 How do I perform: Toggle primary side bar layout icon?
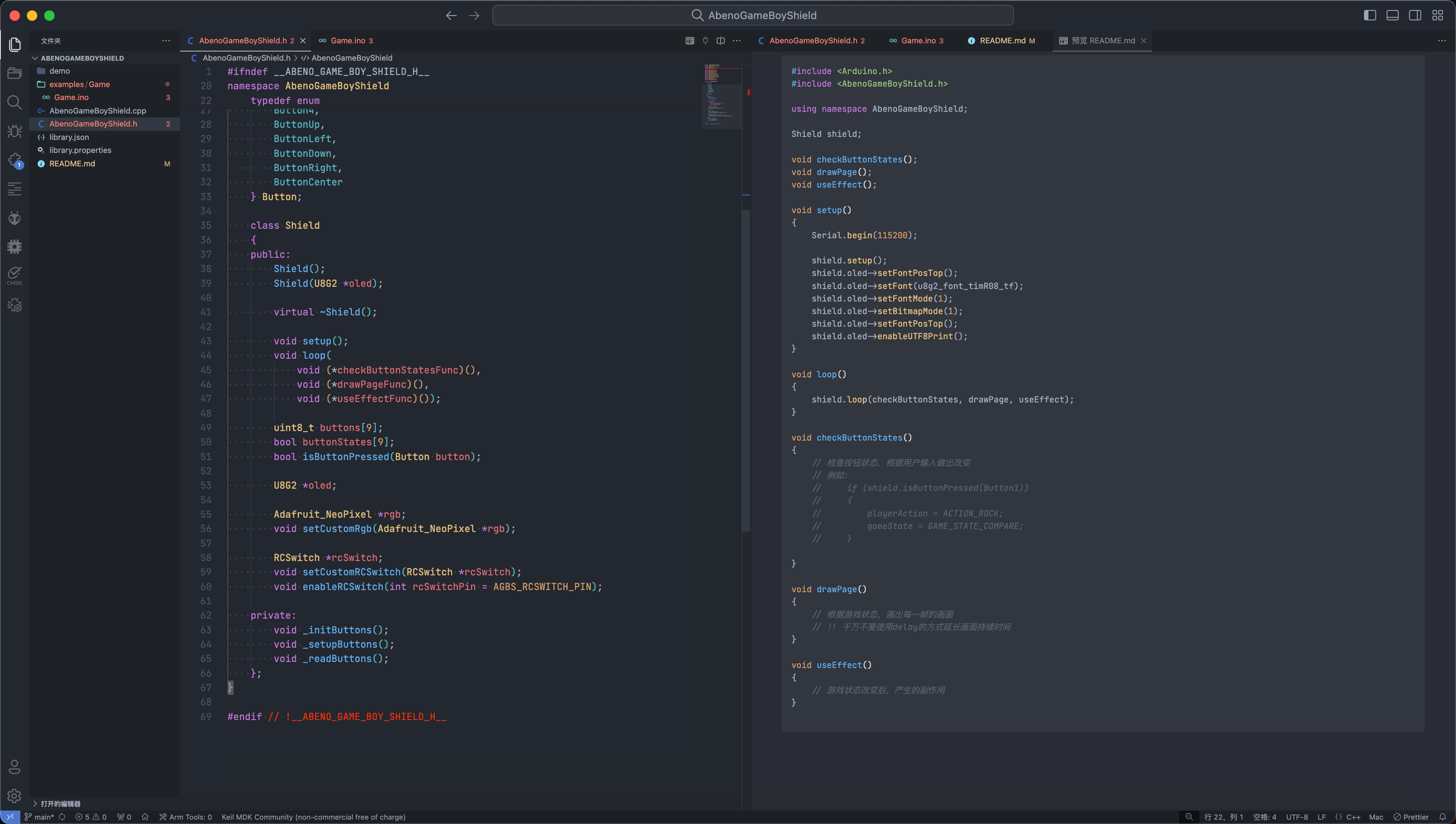pyautogui.click(x=1370, y=15)
